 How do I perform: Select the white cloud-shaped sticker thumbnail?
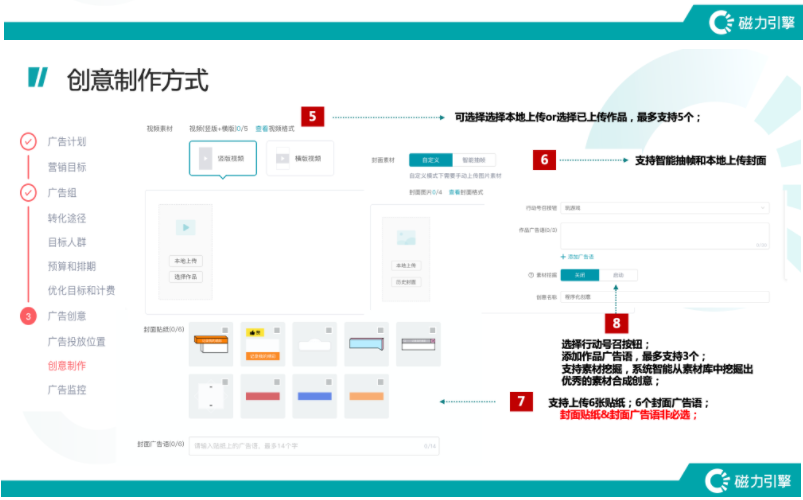314,344
